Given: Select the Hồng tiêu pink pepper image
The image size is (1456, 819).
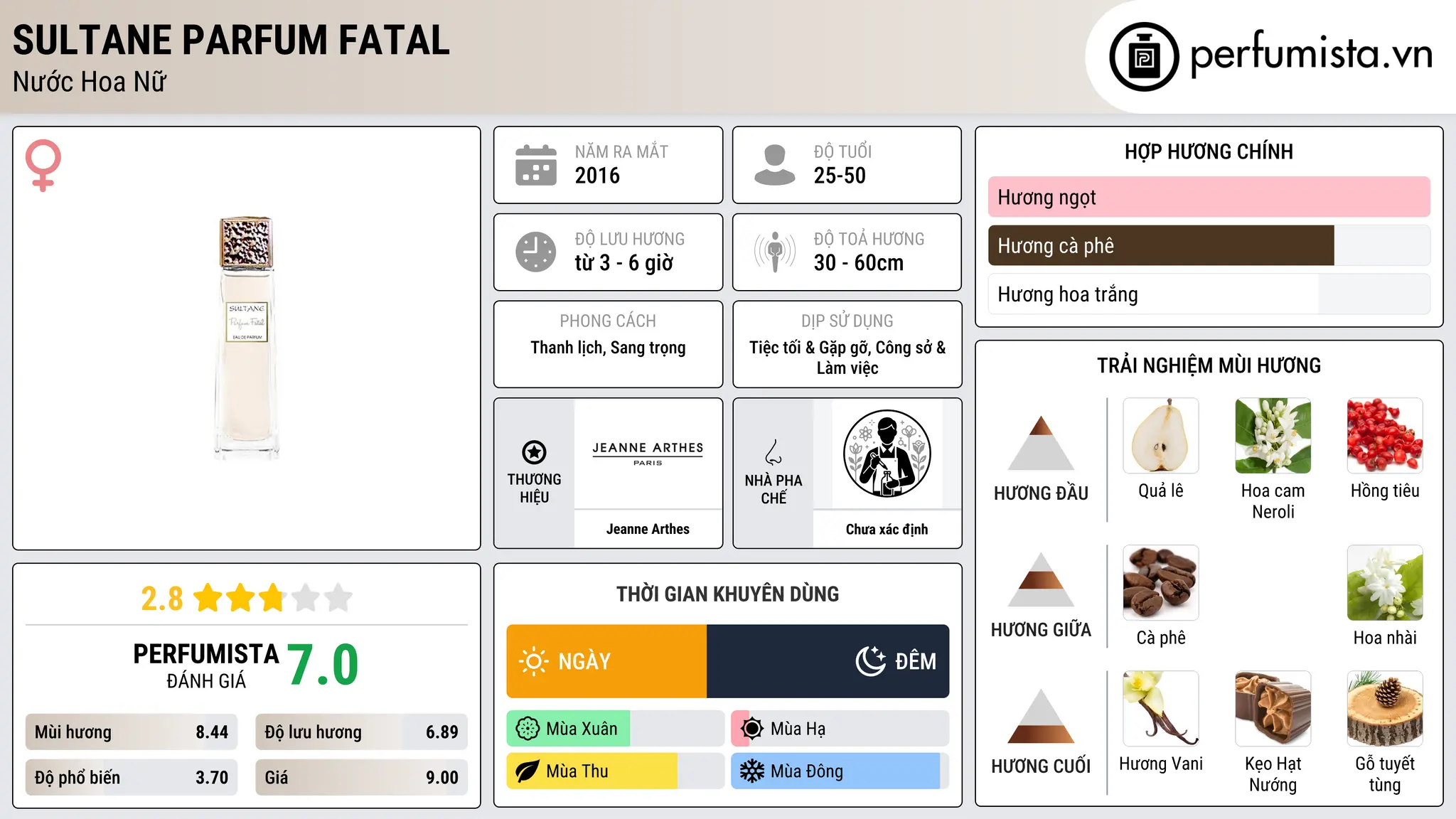Looking at the screenshot, I should [x=1385, y=436].
